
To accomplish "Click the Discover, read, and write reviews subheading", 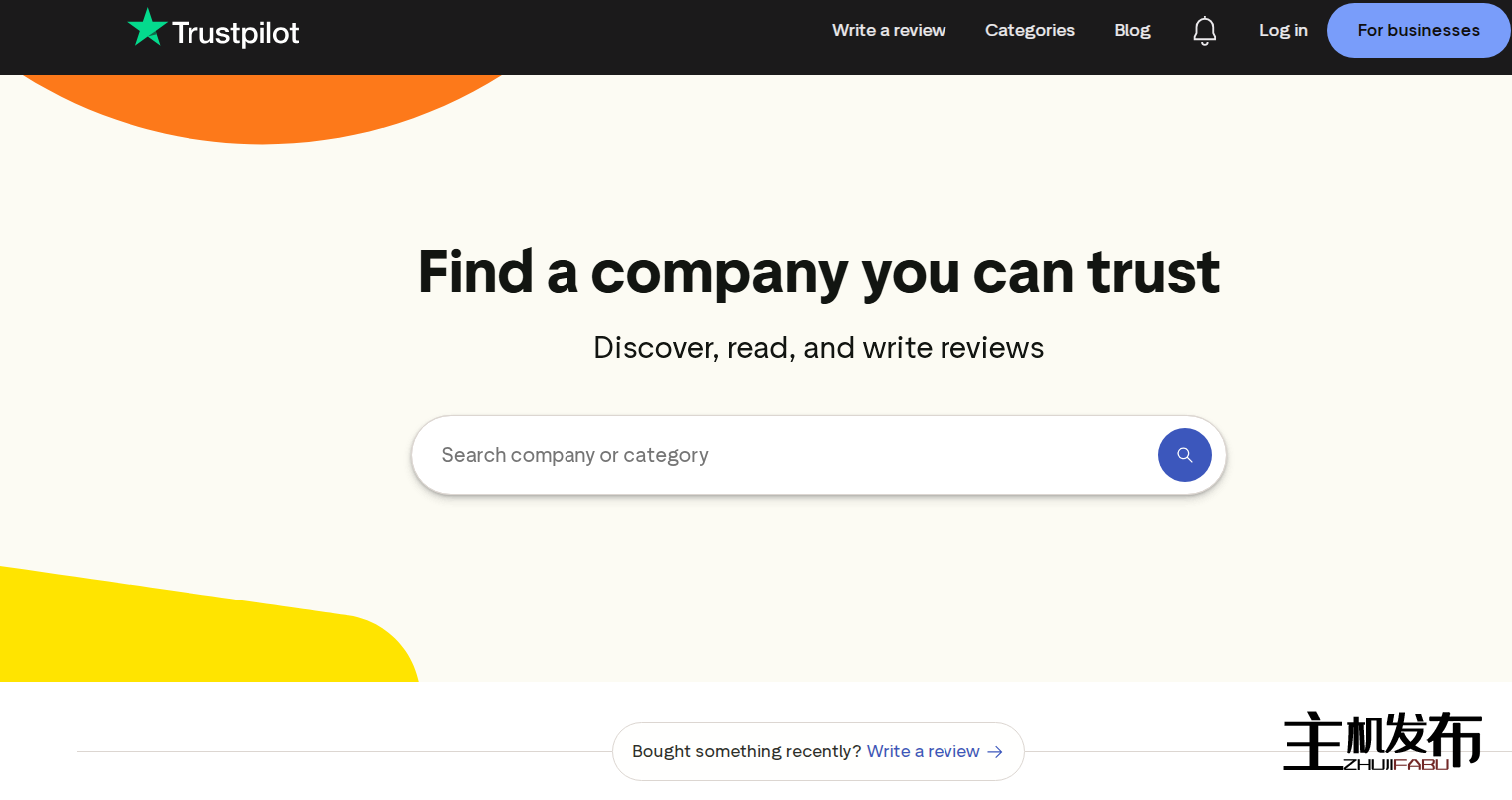I will pos(818,348).
